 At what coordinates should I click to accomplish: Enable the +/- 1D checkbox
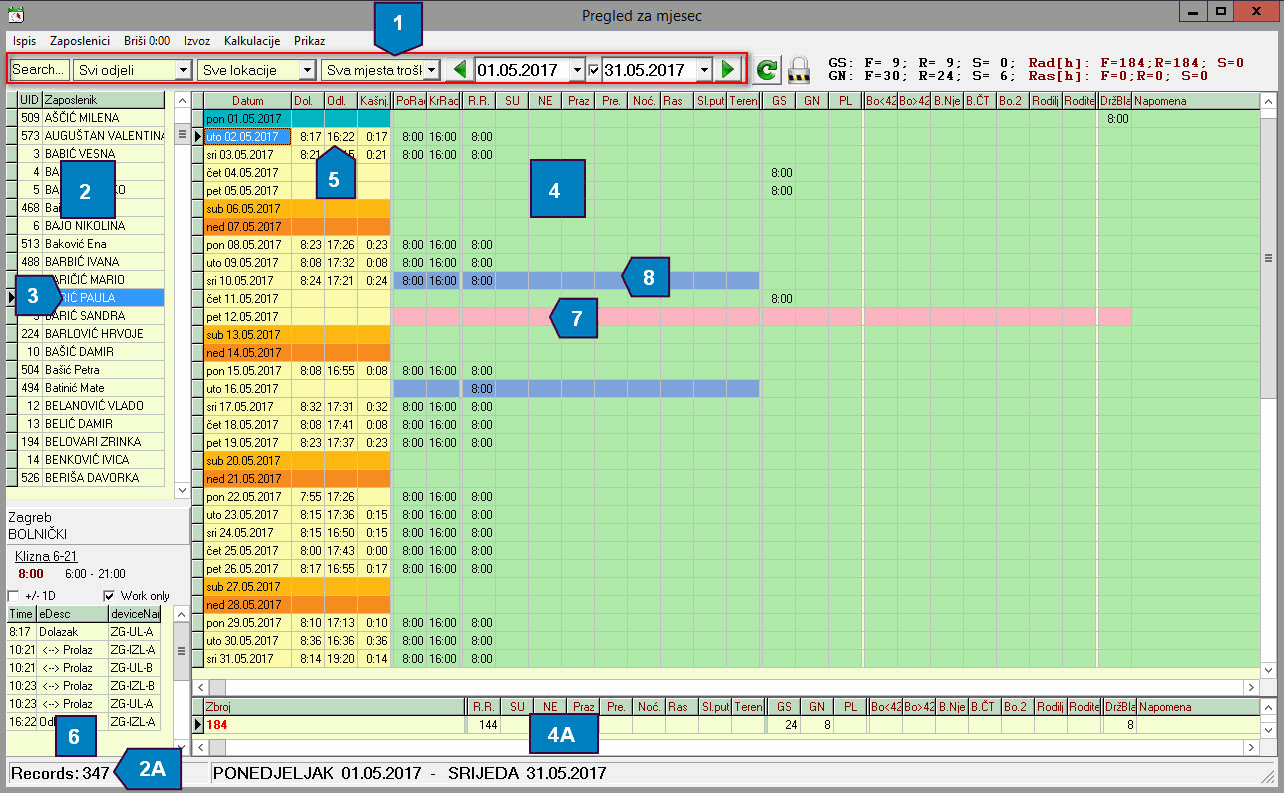click(x=14, y=596)
